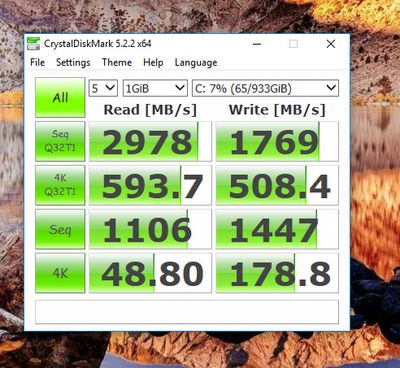Open the Help menu
This screenshot has width=400, height=368.
[x=153, y=62]
